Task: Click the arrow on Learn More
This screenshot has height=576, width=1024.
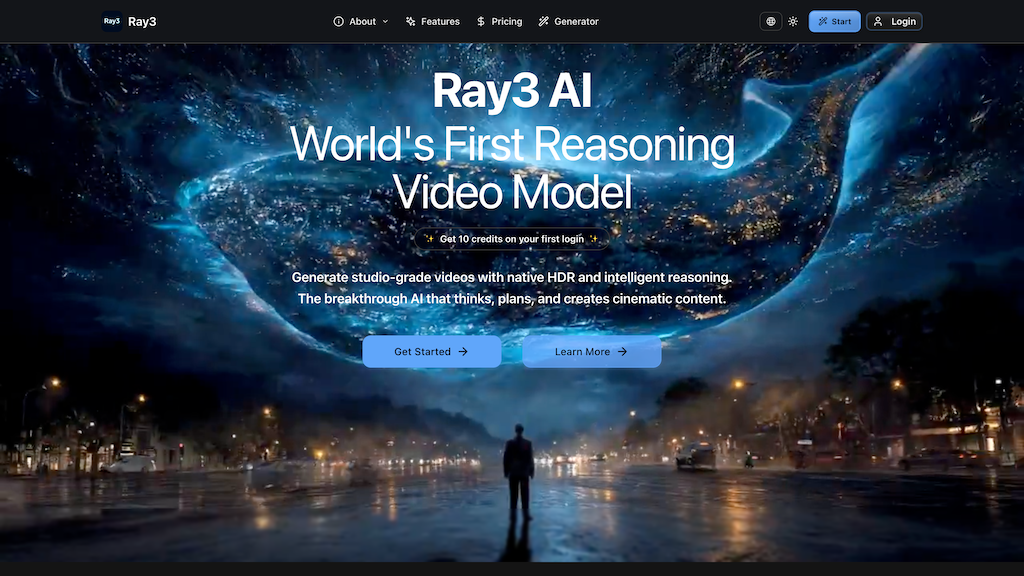Action: pos(622,352)
